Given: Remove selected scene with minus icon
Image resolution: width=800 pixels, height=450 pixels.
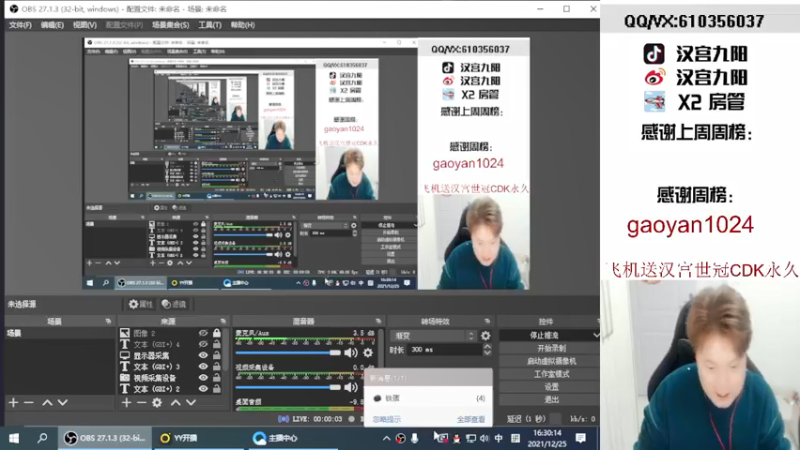Looking at the screenshot, I should point(29,403).
